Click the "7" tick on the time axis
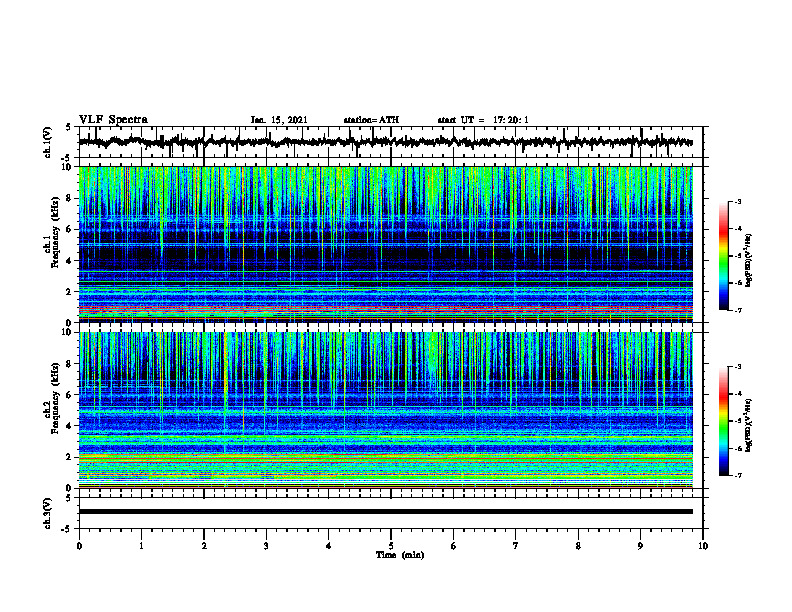 (516, 546)
